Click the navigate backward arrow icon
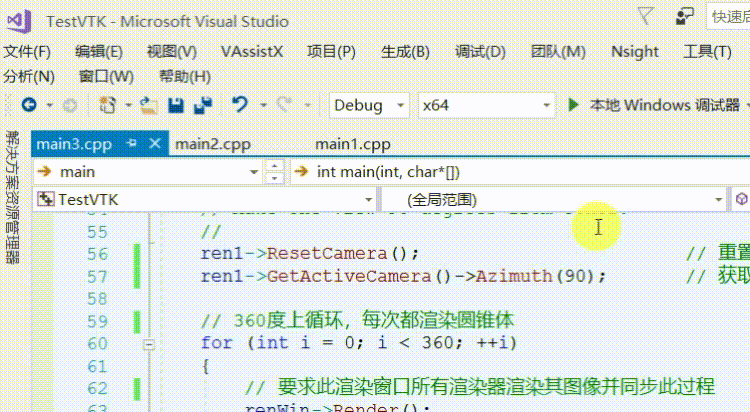The height and width of the screenshot is (412, 750). [x=29, y=105]
